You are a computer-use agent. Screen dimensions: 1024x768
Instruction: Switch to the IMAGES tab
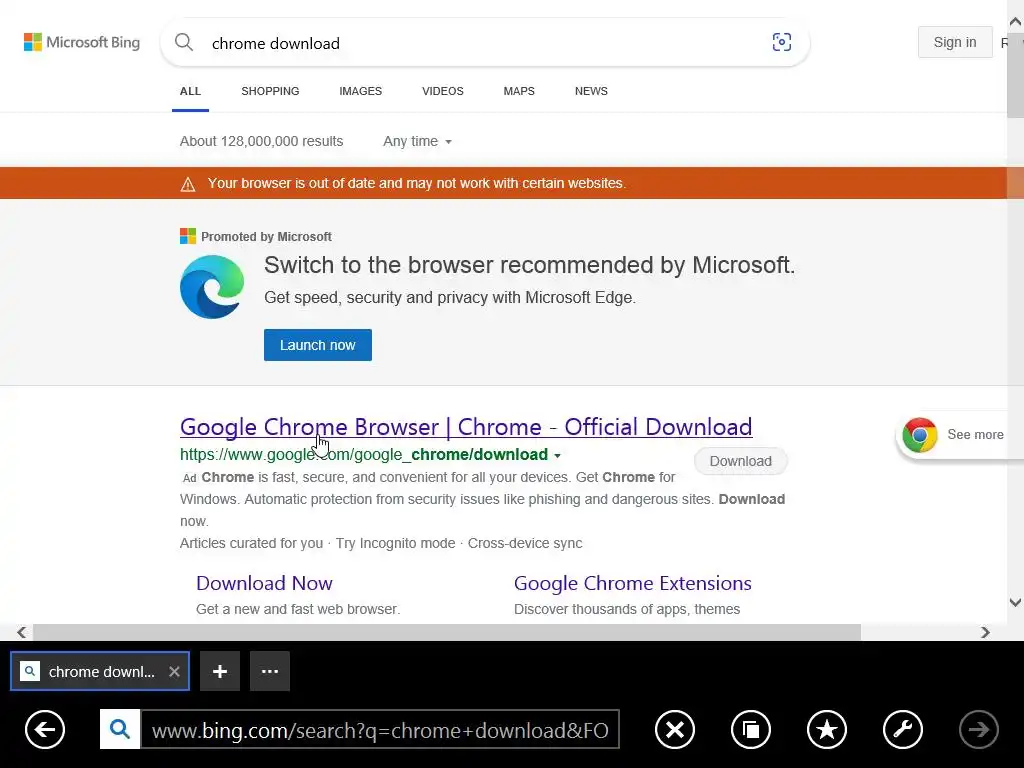pos(360,91)
